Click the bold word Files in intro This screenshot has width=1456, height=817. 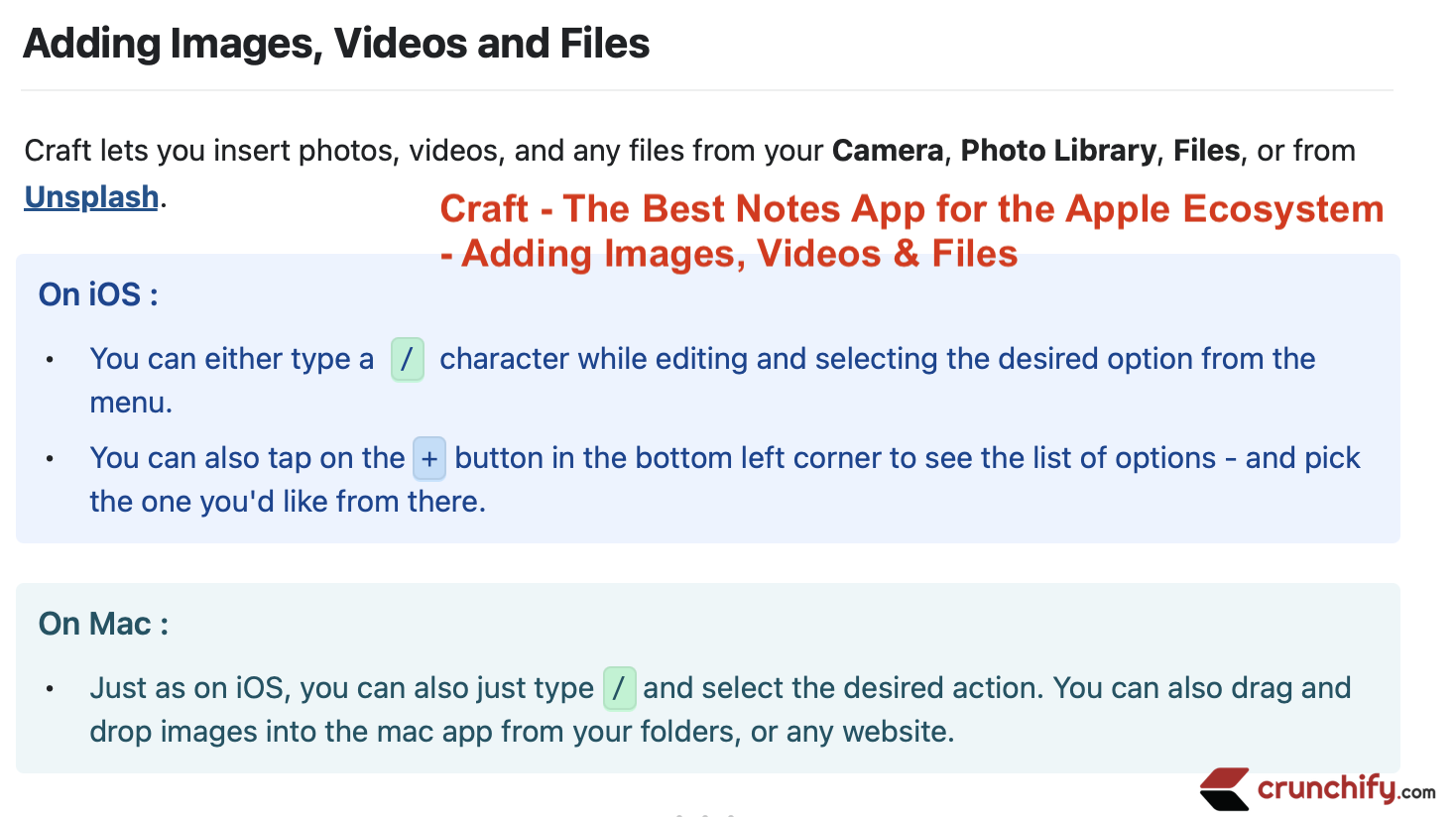coord(1206,151)
